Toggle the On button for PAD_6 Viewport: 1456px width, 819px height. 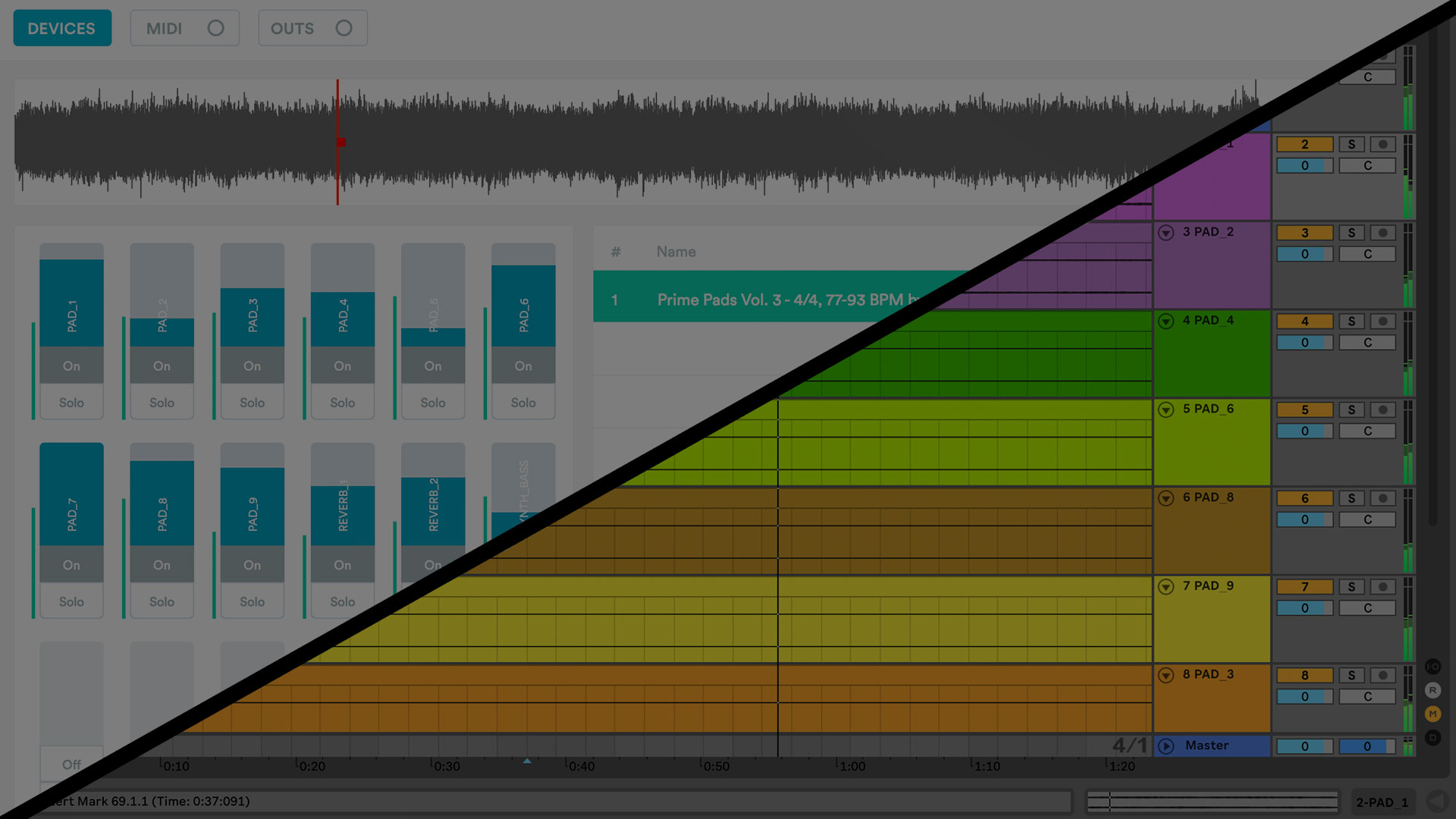tap(523, 366)
